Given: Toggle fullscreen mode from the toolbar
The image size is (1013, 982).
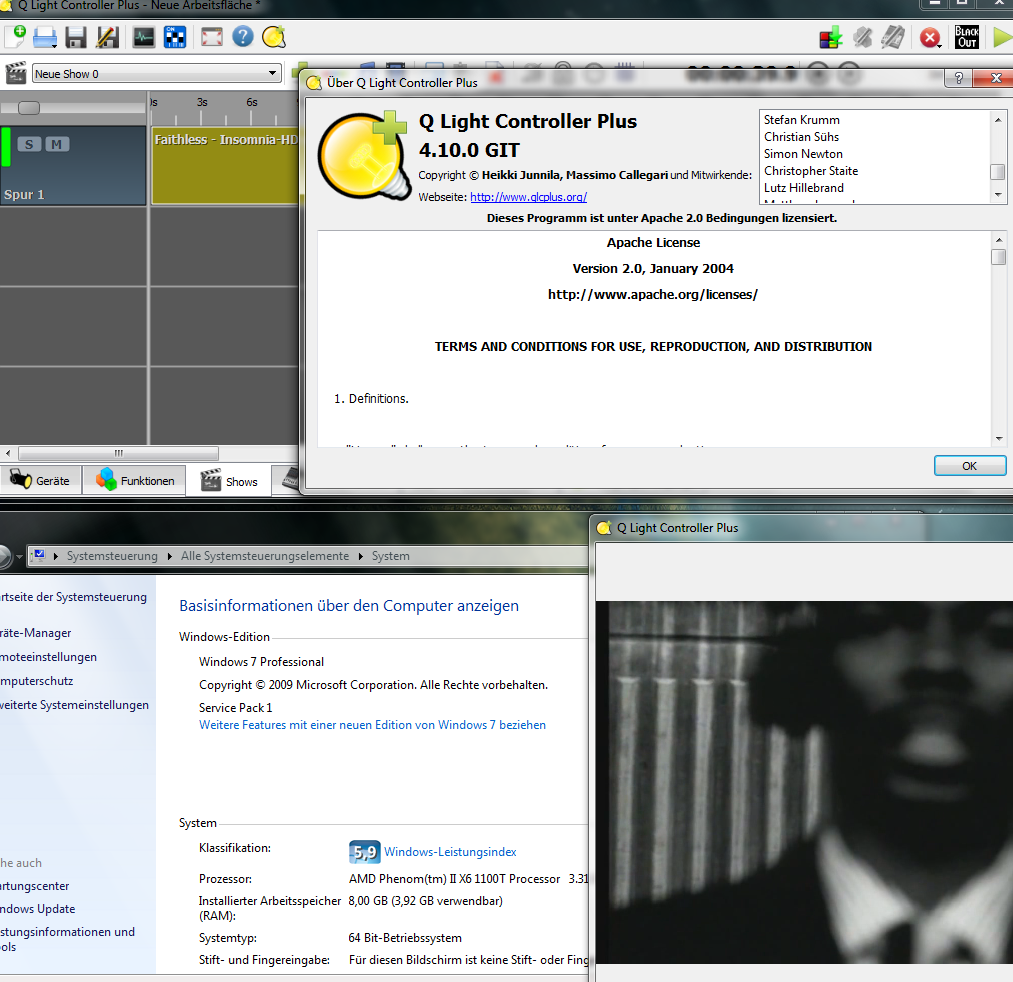Looking at the screenshot, I should 211,37.
